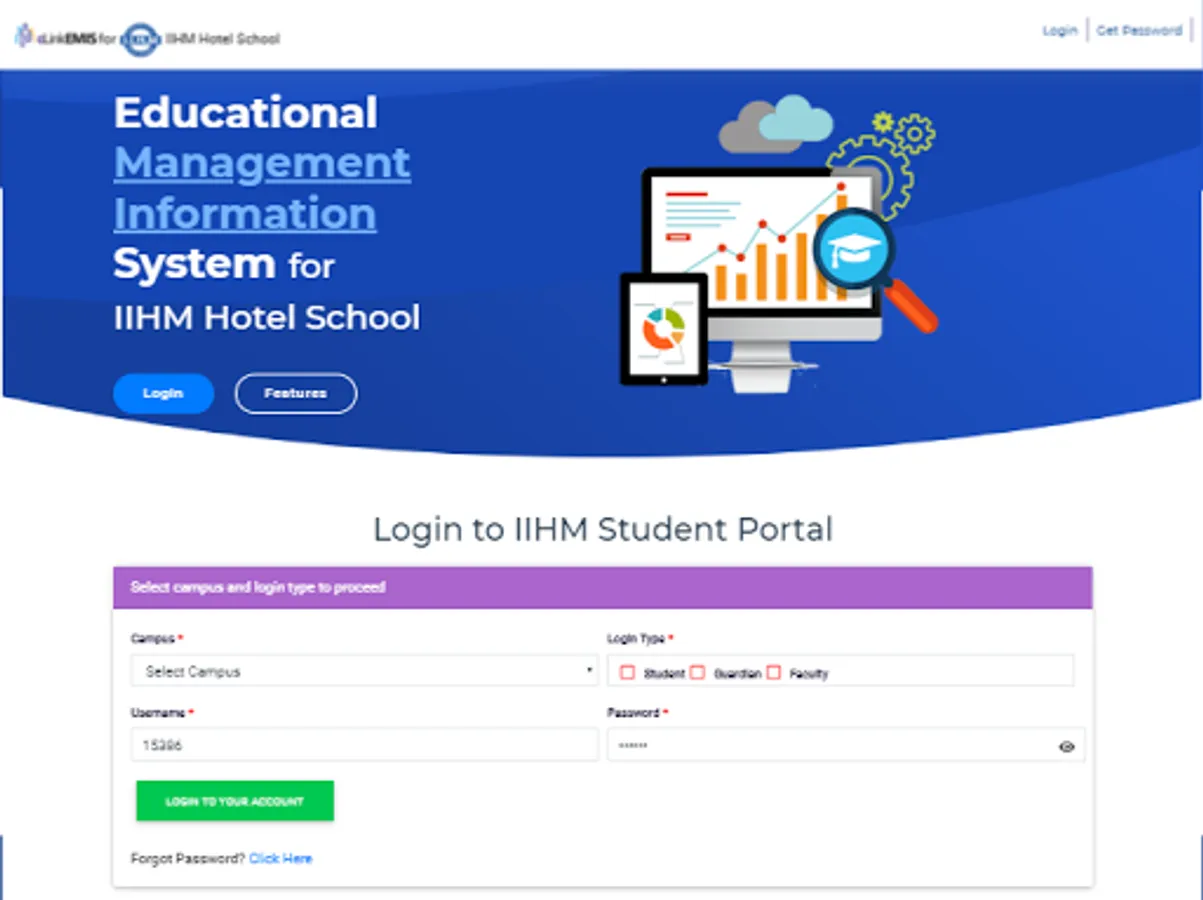Click the Login link in top navigation
1203x900 pixels.
[x=1059, y=31]
